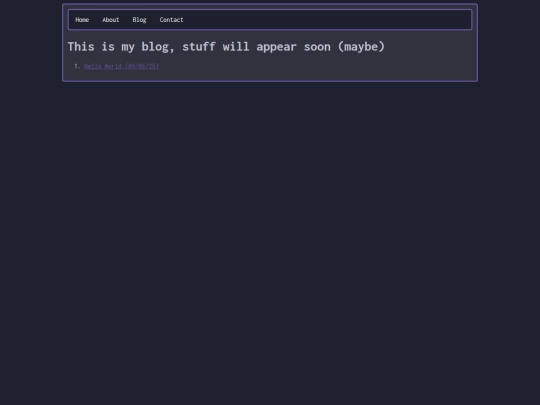Click the word "my" in the heading
540x405 pixels.
128,48
